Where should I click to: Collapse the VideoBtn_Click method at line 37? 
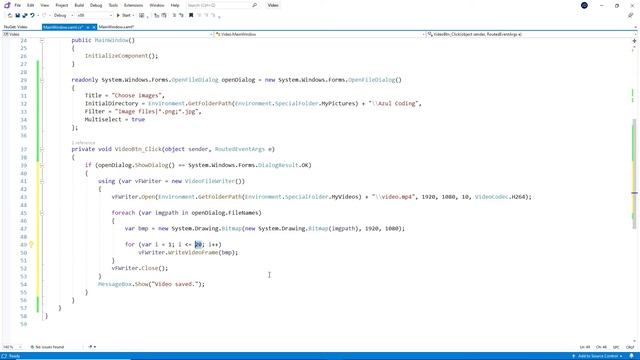pyautogui.click(x=42, y=149)
